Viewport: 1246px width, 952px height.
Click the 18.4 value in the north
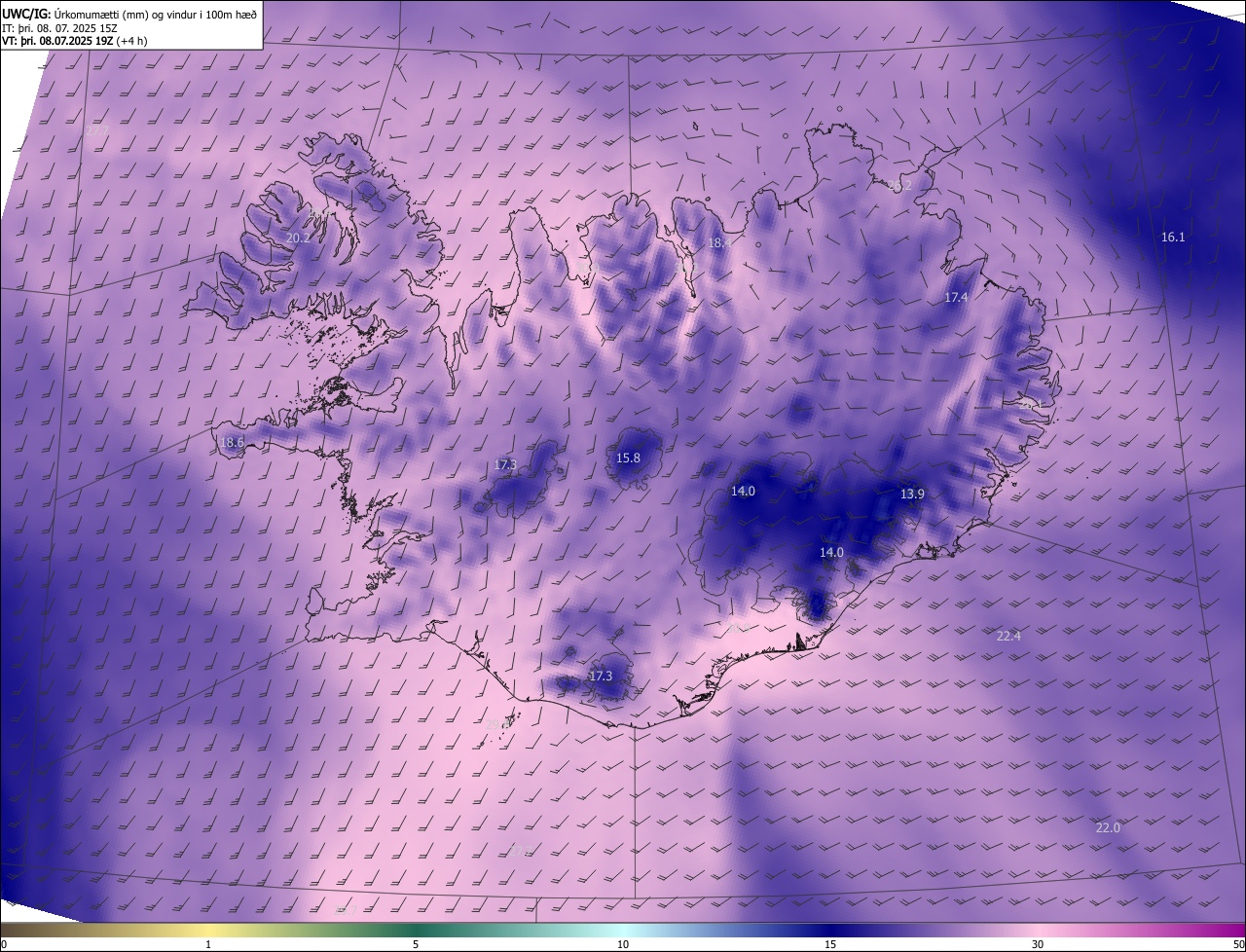point(719,243)
